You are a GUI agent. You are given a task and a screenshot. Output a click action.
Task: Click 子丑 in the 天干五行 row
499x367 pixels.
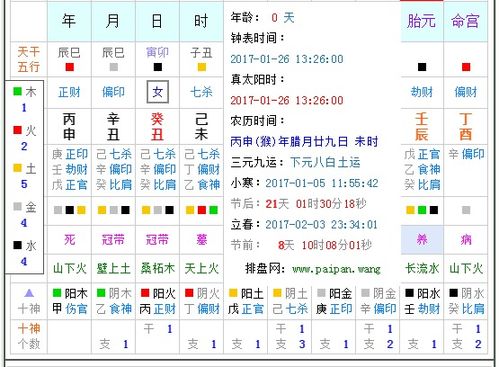coord(201,52)
